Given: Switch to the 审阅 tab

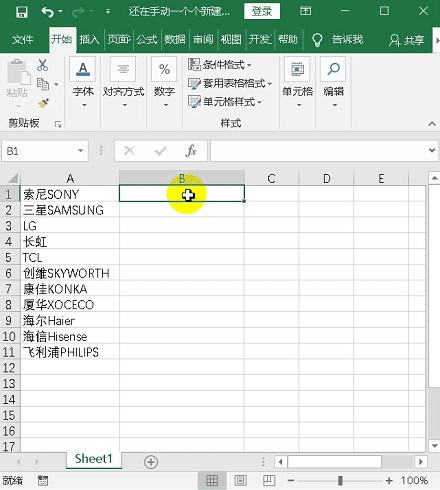Looking at the screenshot, I should (203, 40).
